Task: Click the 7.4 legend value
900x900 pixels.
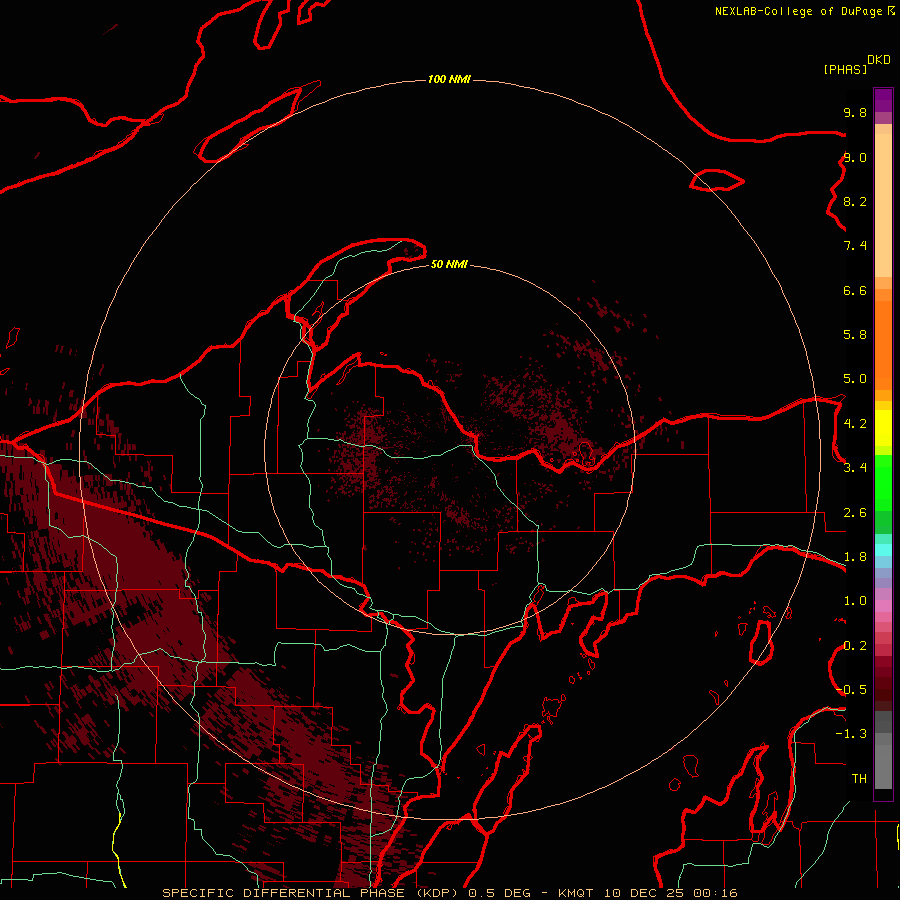Action: pyautogui.click(x=855, y=246)
